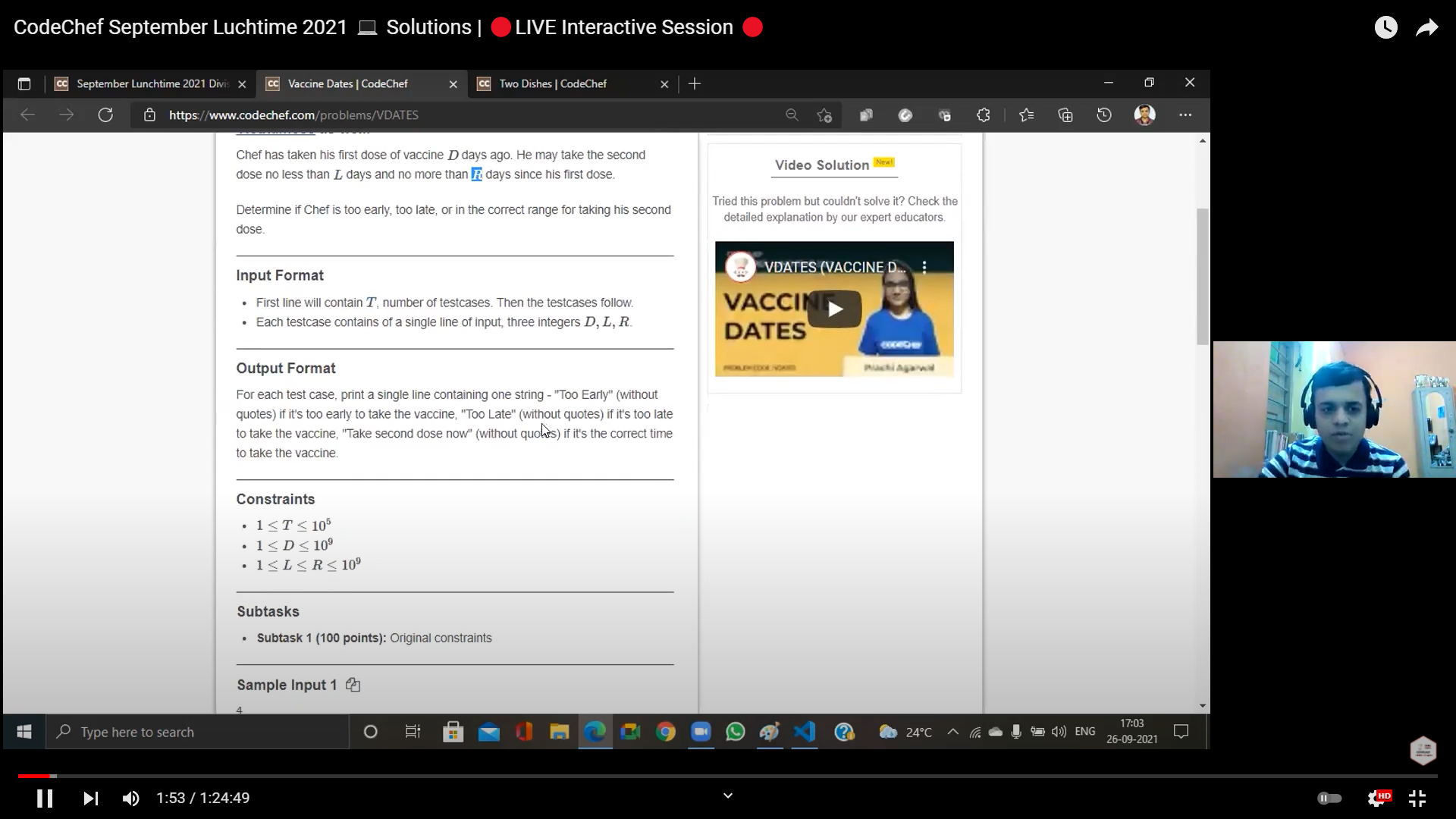Click the zoom out magnifier in address bar
Screen dimensions: 1456x819
pos(792,115)
